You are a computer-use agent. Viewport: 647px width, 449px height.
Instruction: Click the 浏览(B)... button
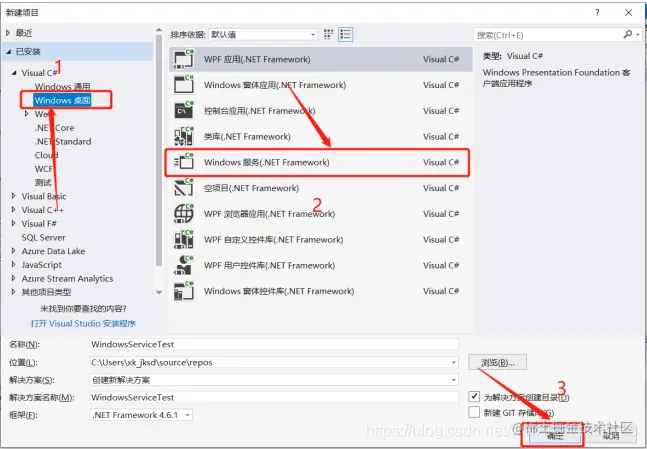coord(497,362)
